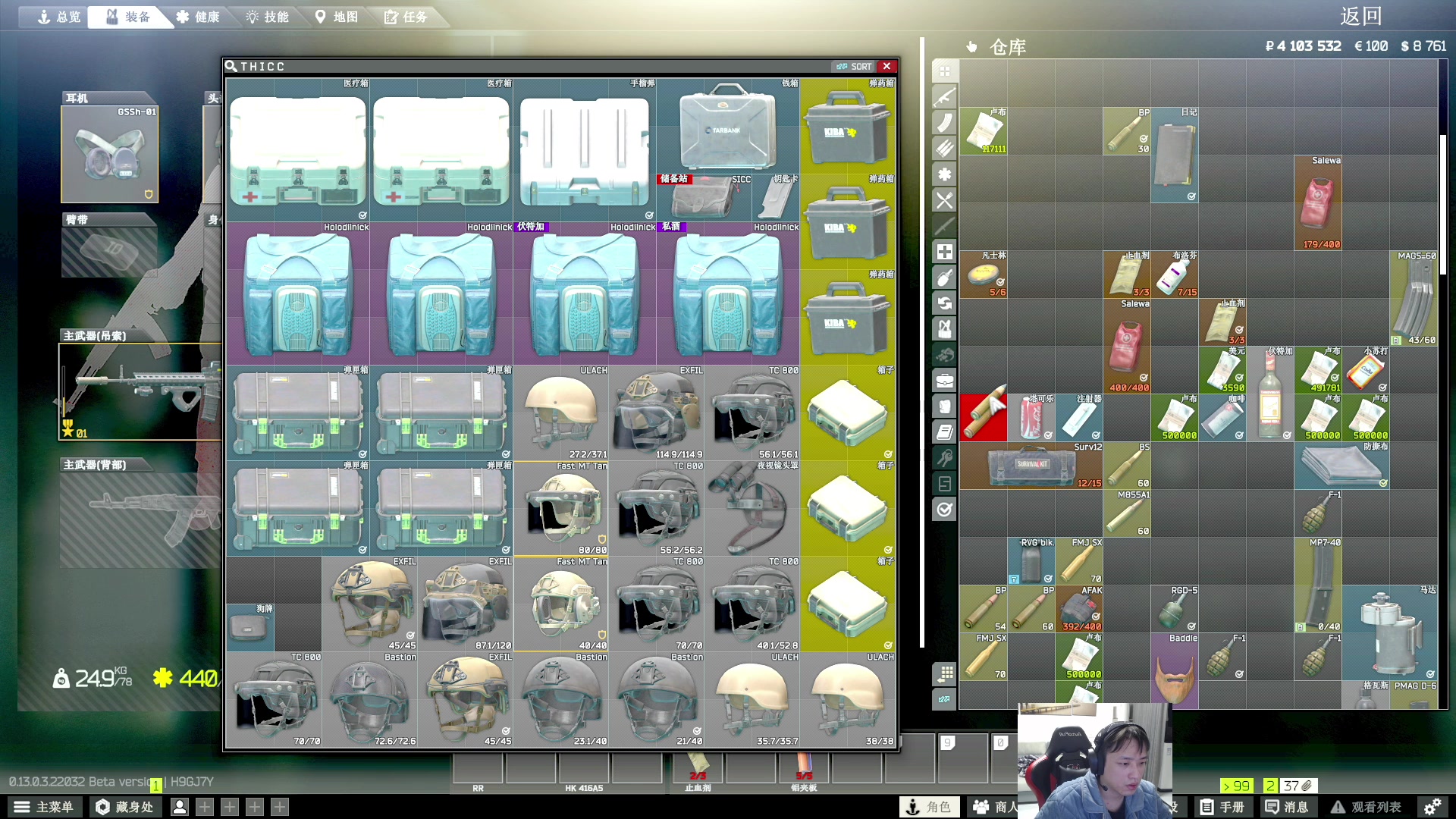The image size is (1456, 819).
Task: Select the 钱箱 money case in THICC
Action: point(728,126)
